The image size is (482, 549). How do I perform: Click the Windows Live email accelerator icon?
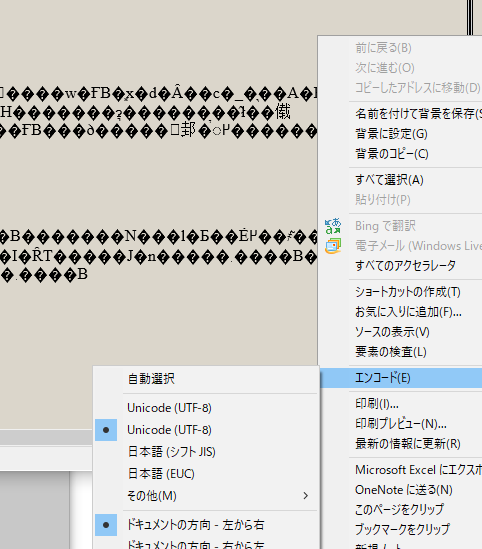[x=333, y=246]
